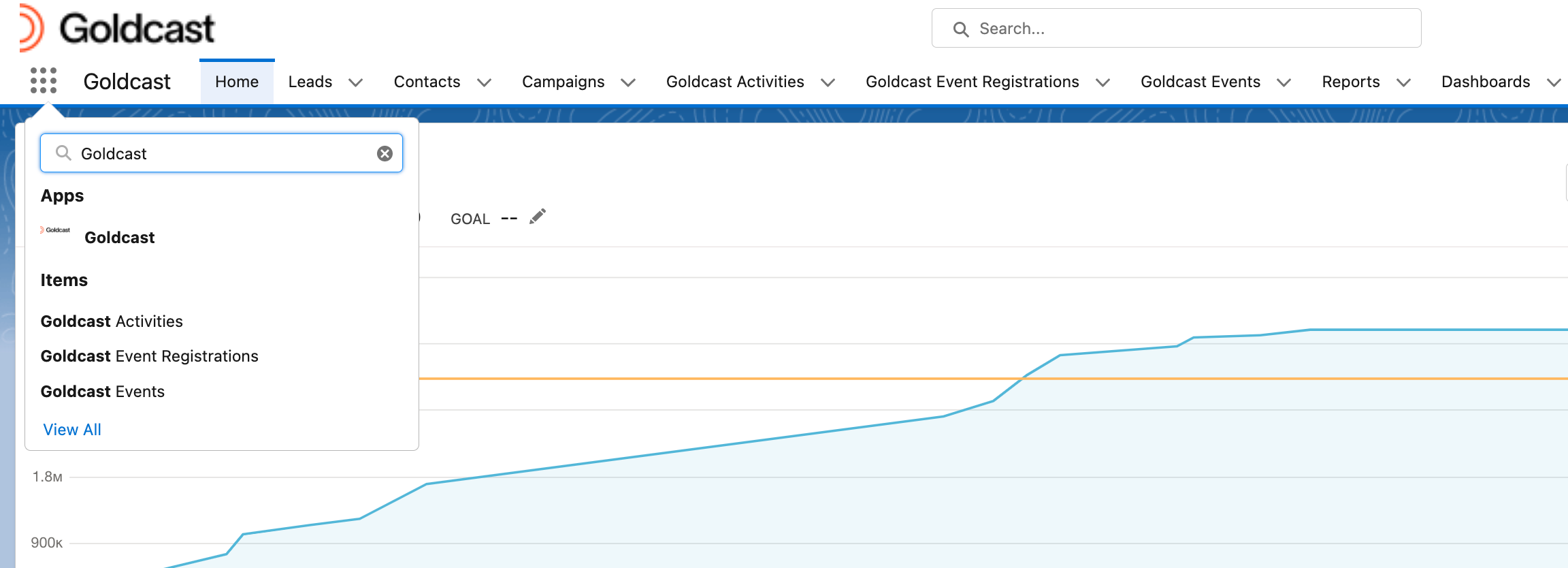The height and width of the screenshot is (568, 1568).
Task: Open Goldcast Event Registrations nav tab
Action: [972, 82]
